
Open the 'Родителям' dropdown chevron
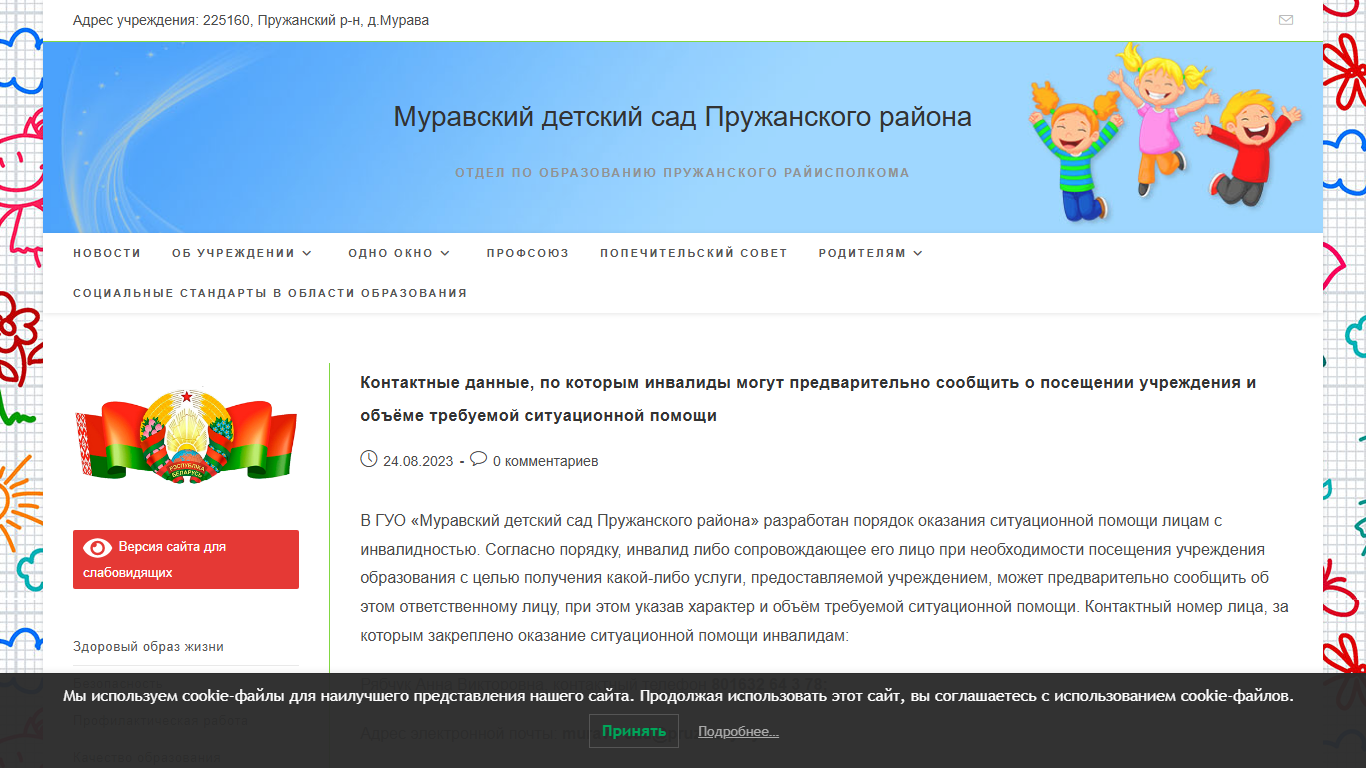coord(917,254)
